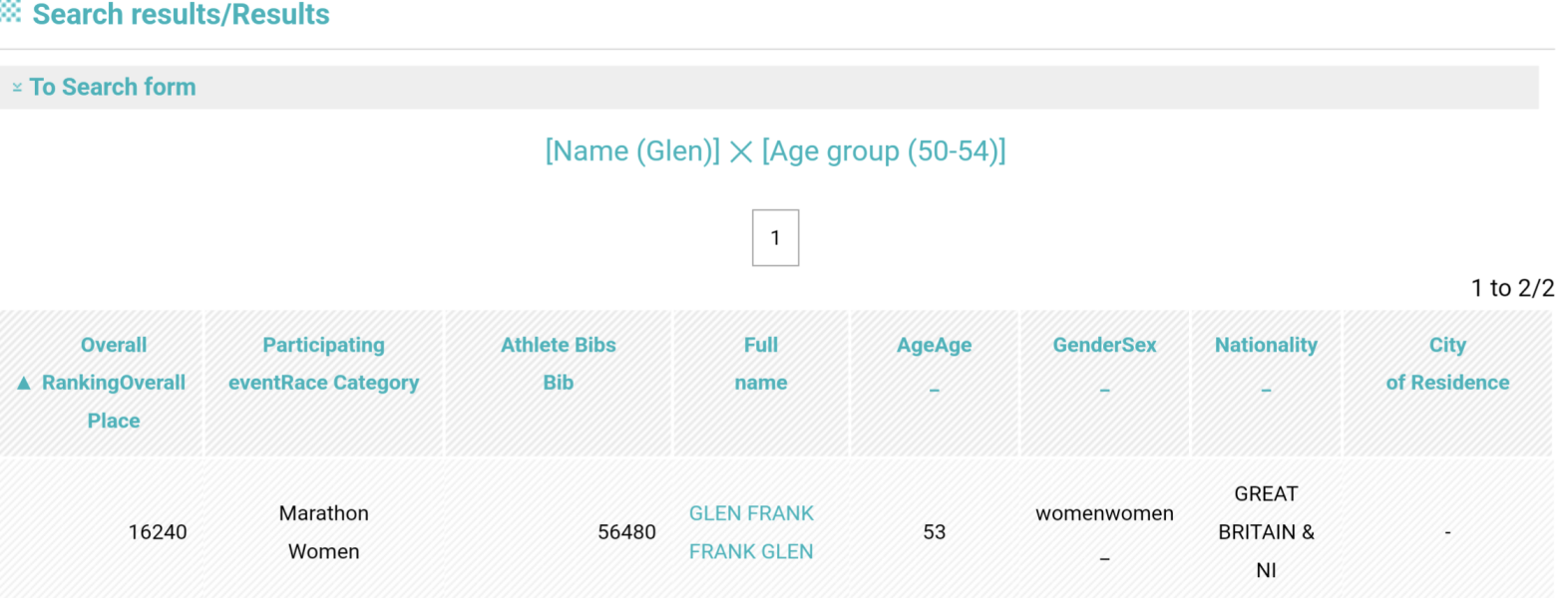Sort by Participating event Race Category
Image resolution: width=1568 pixels, height=598 pixels.
323,364
